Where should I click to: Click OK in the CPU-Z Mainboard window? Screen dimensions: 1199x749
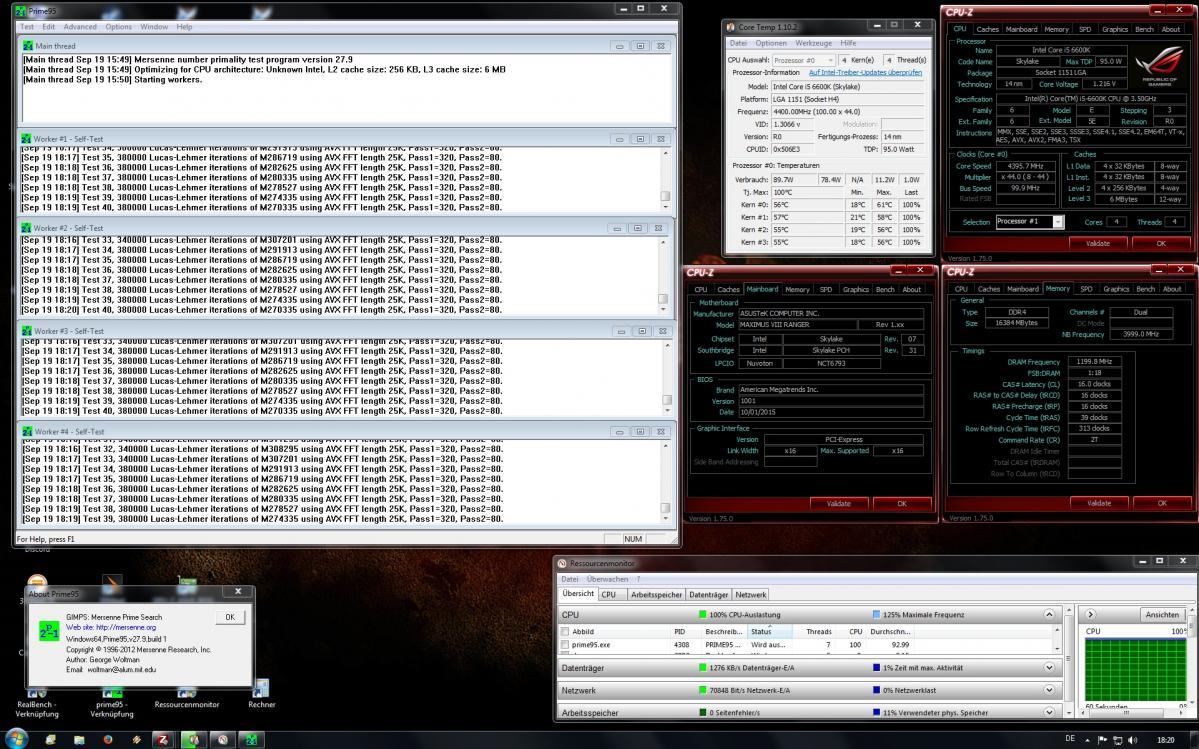(x=902, y=504)
